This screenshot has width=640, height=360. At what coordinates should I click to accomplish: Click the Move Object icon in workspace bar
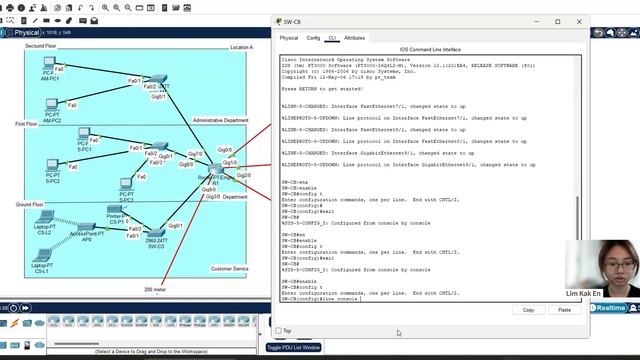[x=622, y=33]
